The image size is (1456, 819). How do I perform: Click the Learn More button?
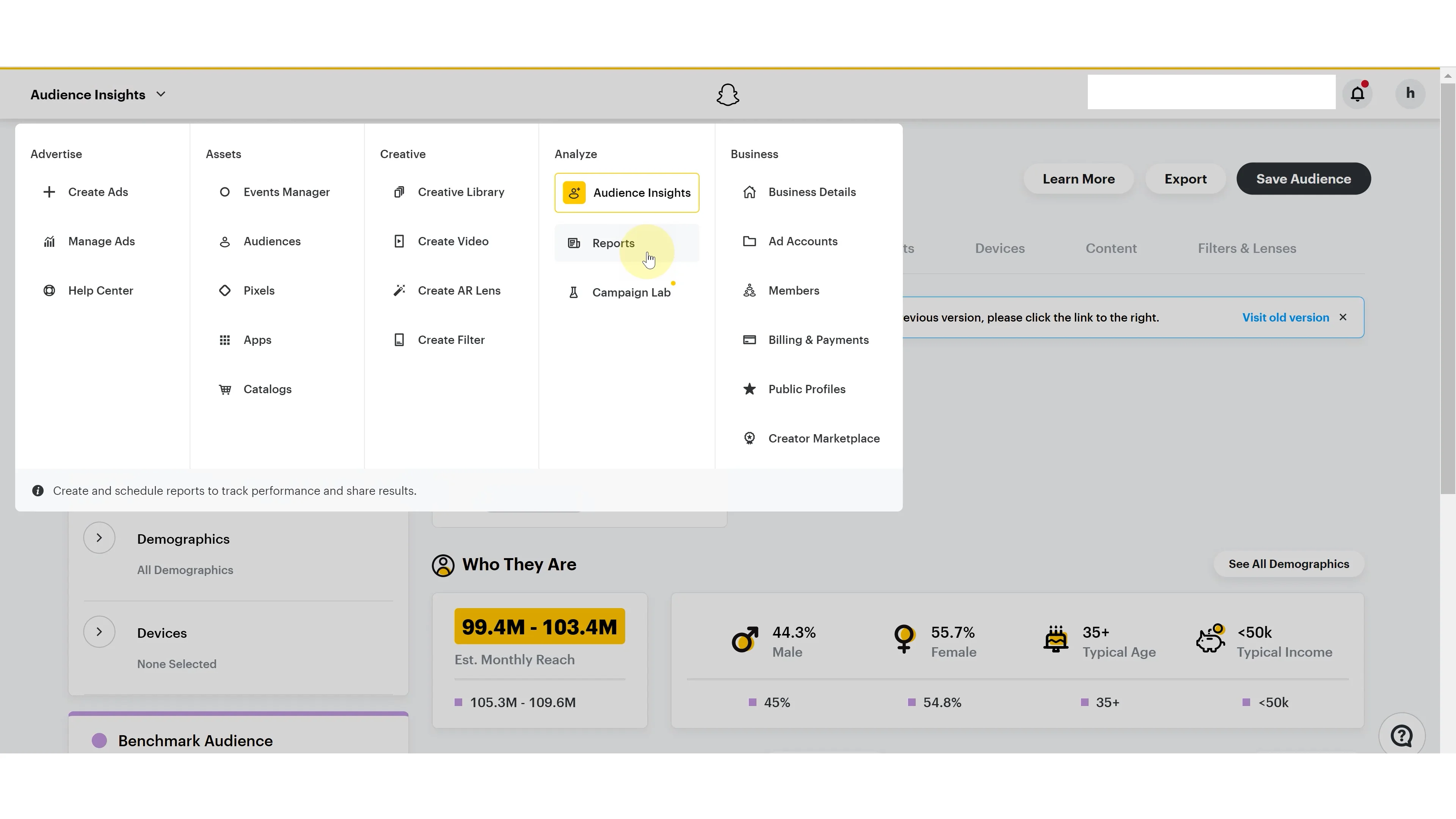[x=1078, y=179]
